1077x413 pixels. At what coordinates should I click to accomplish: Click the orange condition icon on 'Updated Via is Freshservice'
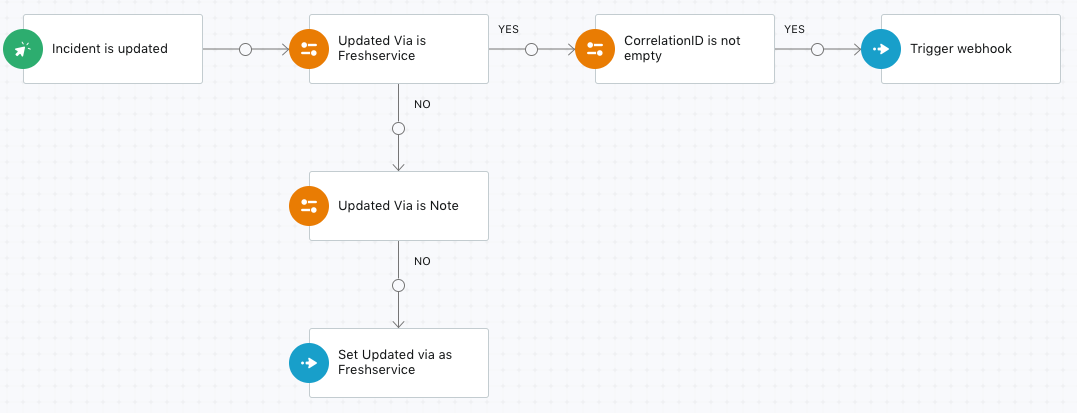click(x=309, y=49)
